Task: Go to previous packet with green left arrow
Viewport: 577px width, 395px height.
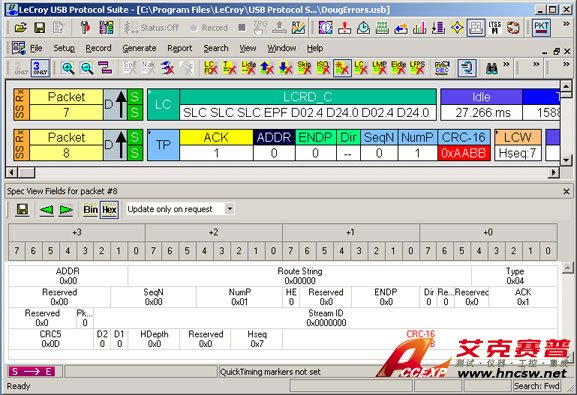Action: pos(46,210)
